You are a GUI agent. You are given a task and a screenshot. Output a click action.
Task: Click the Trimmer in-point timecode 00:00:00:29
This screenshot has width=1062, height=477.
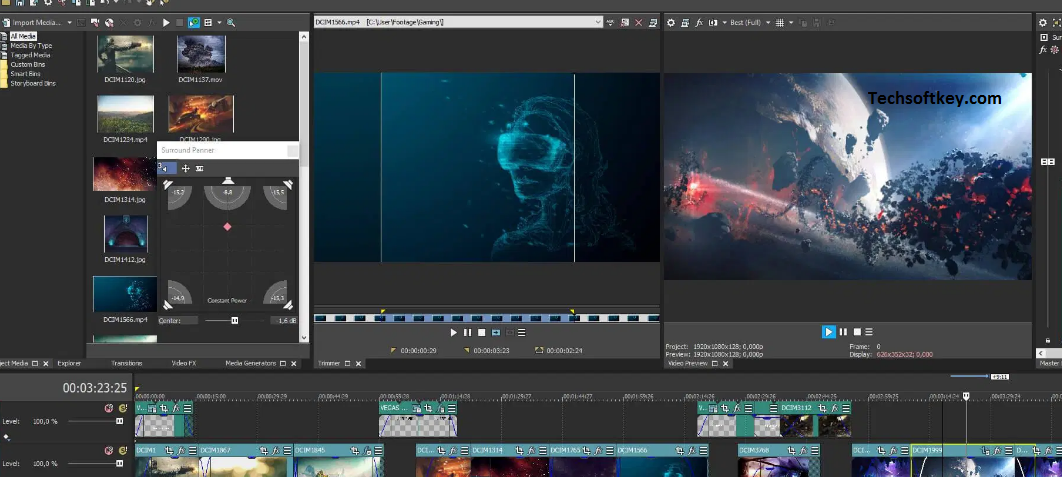click(x=419, y=351)
